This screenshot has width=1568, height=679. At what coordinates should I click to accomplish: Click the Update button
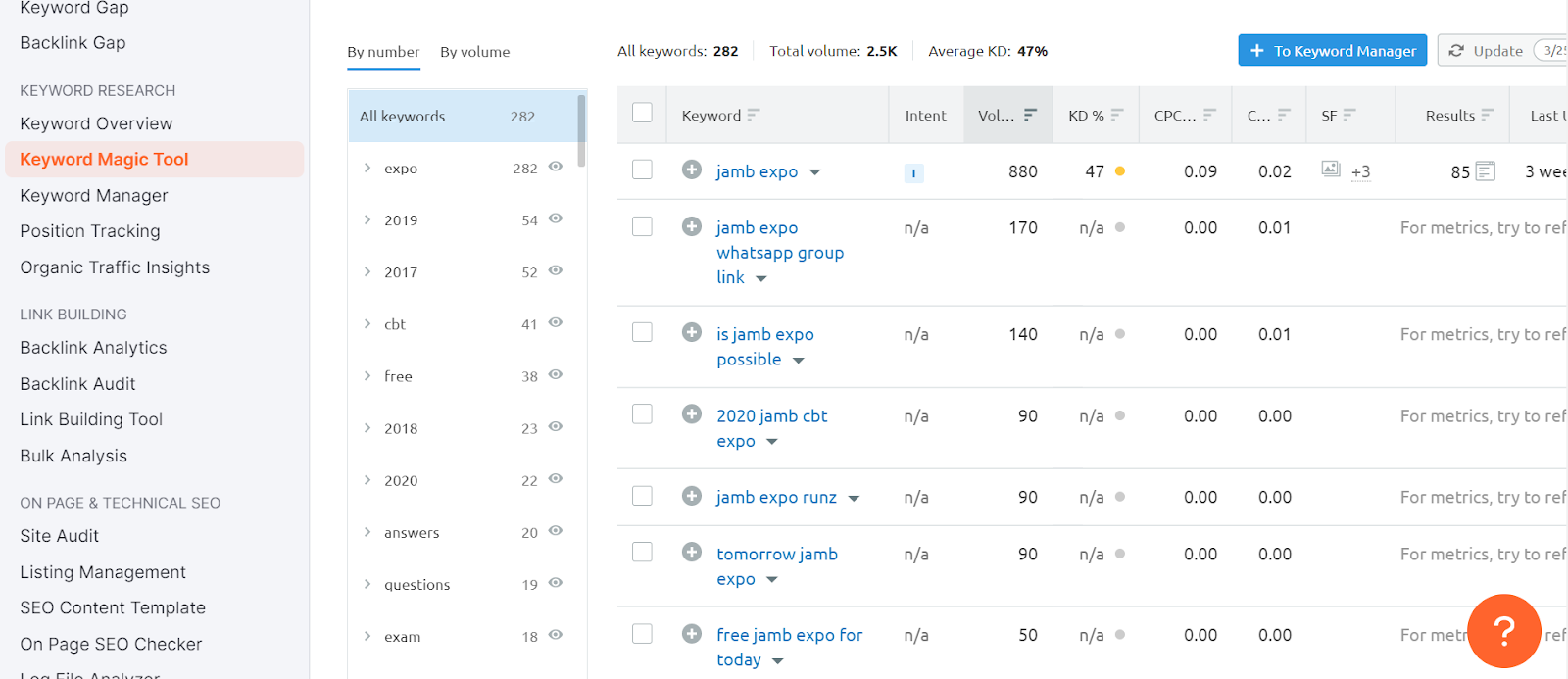[x=1487, y=51]
